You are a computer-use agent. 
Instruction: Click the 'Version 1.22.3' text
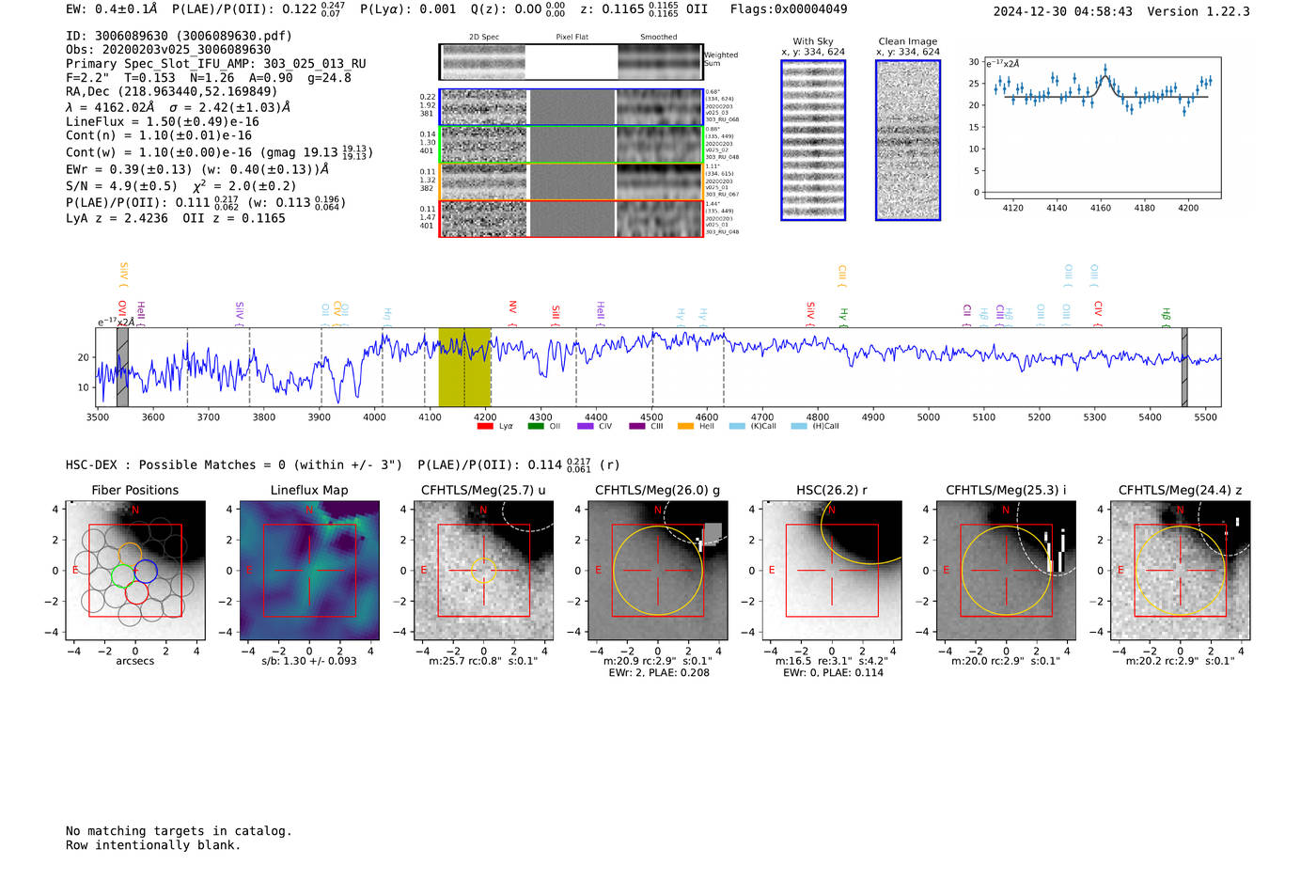click(1198, 11)
